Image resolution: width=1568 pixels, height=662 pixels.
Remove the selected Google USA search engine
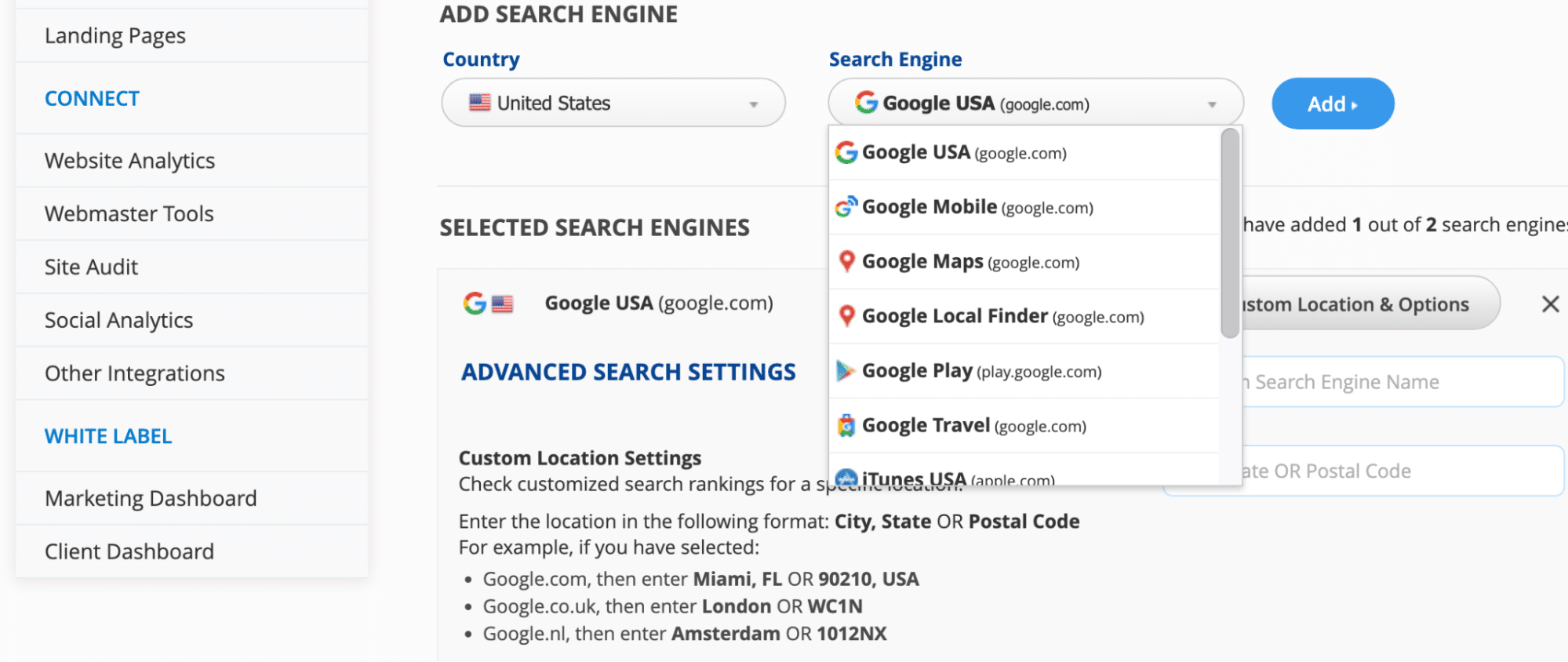(1550, 304)
